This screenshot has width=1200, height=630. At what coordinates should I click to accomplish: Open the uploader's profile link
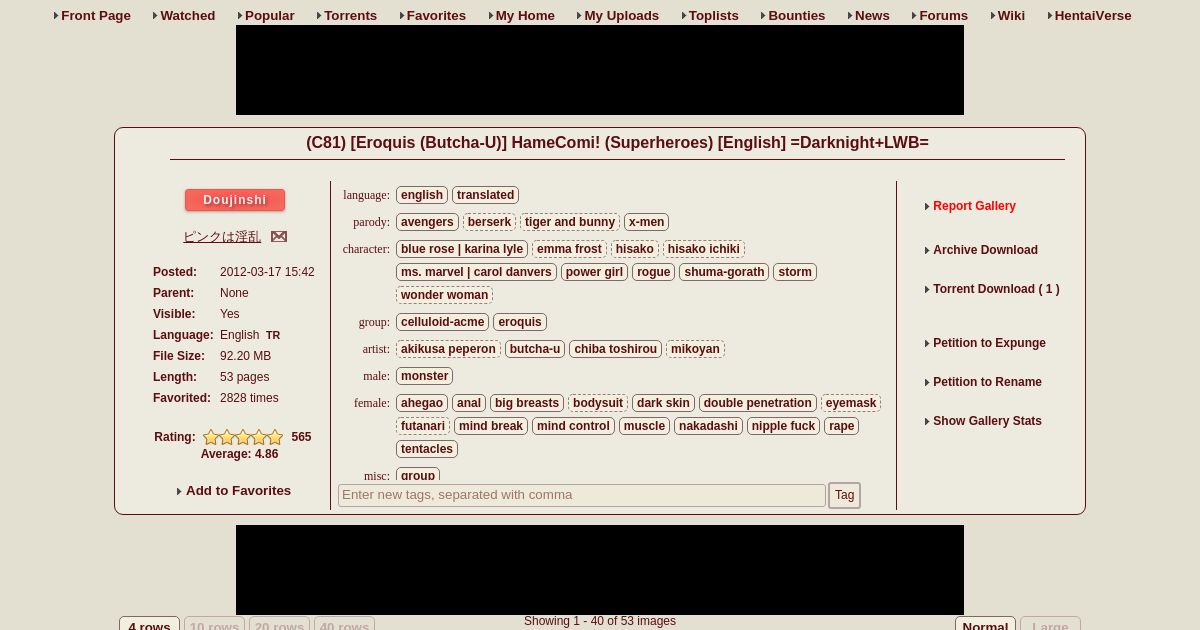pos(222,237)
